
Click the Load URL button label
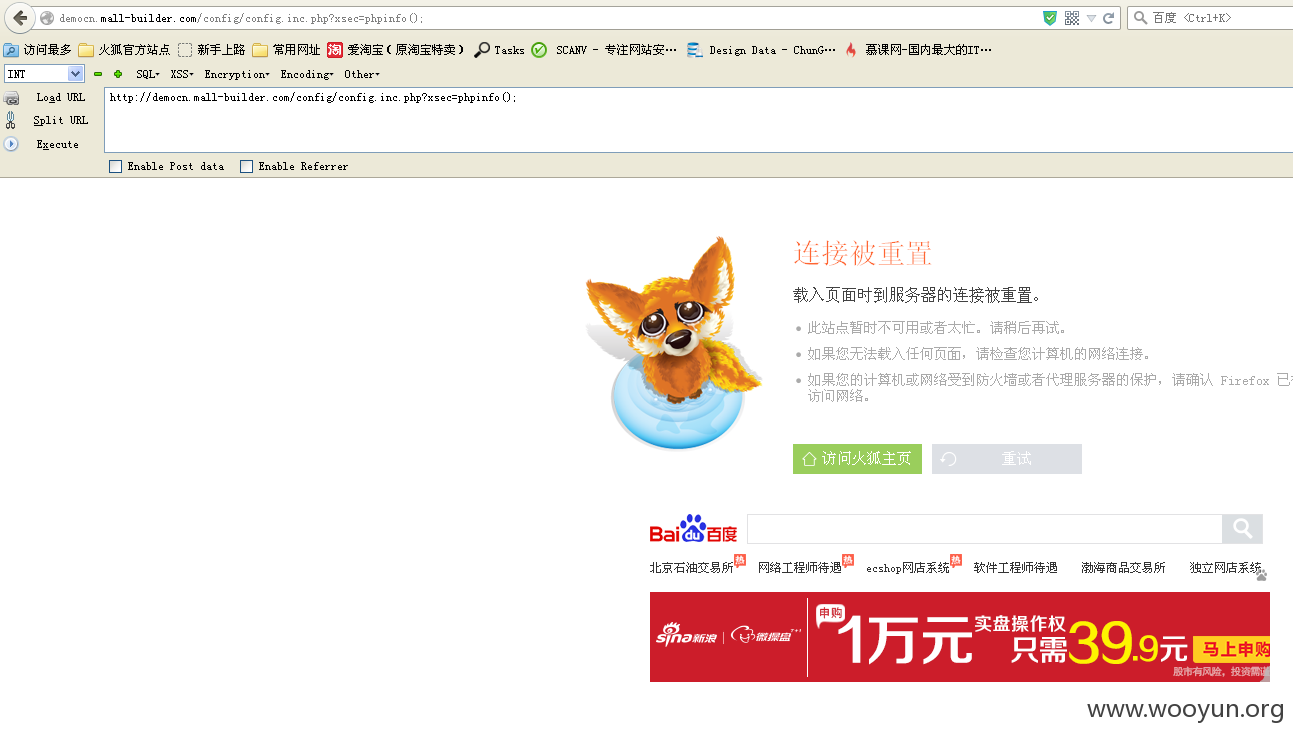point(61,98)
